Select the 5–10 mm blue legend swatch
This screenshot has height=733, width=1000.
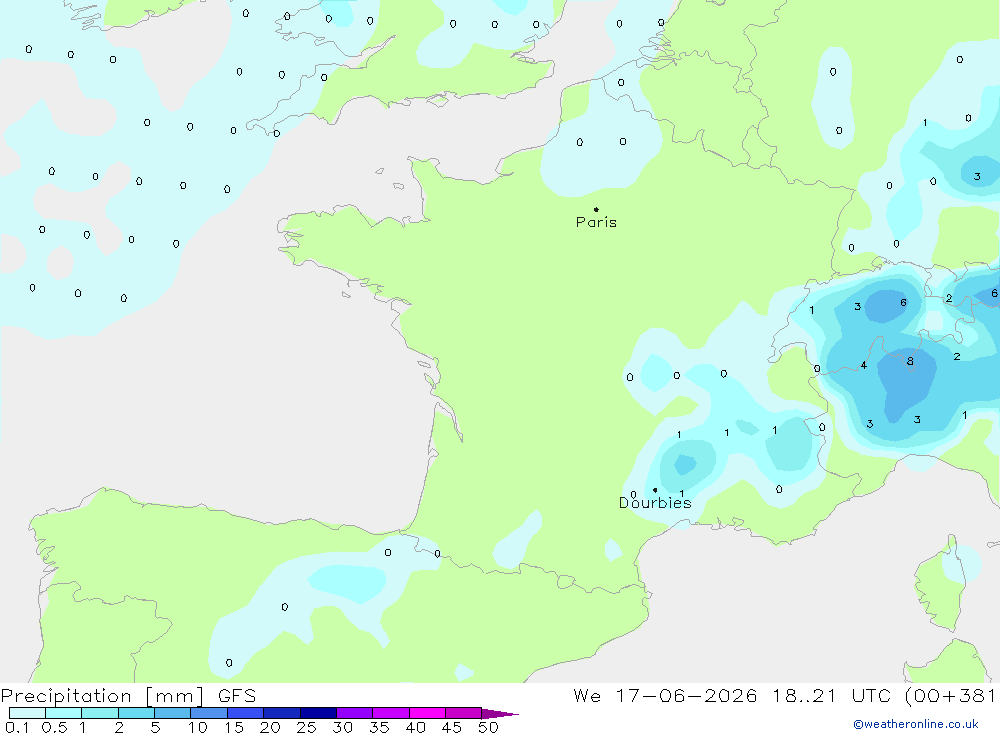click(x=173, y=713)
